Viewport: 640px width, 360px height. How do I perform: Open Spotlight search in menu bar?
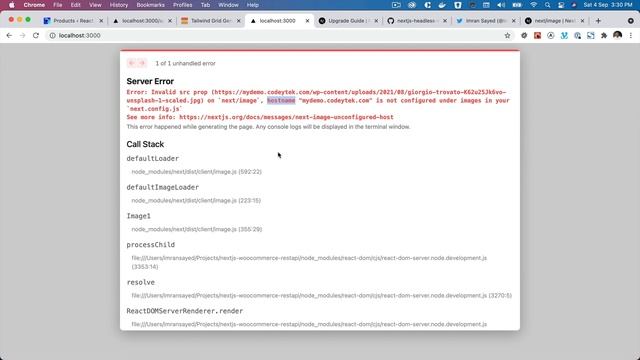tap(547, 5)
